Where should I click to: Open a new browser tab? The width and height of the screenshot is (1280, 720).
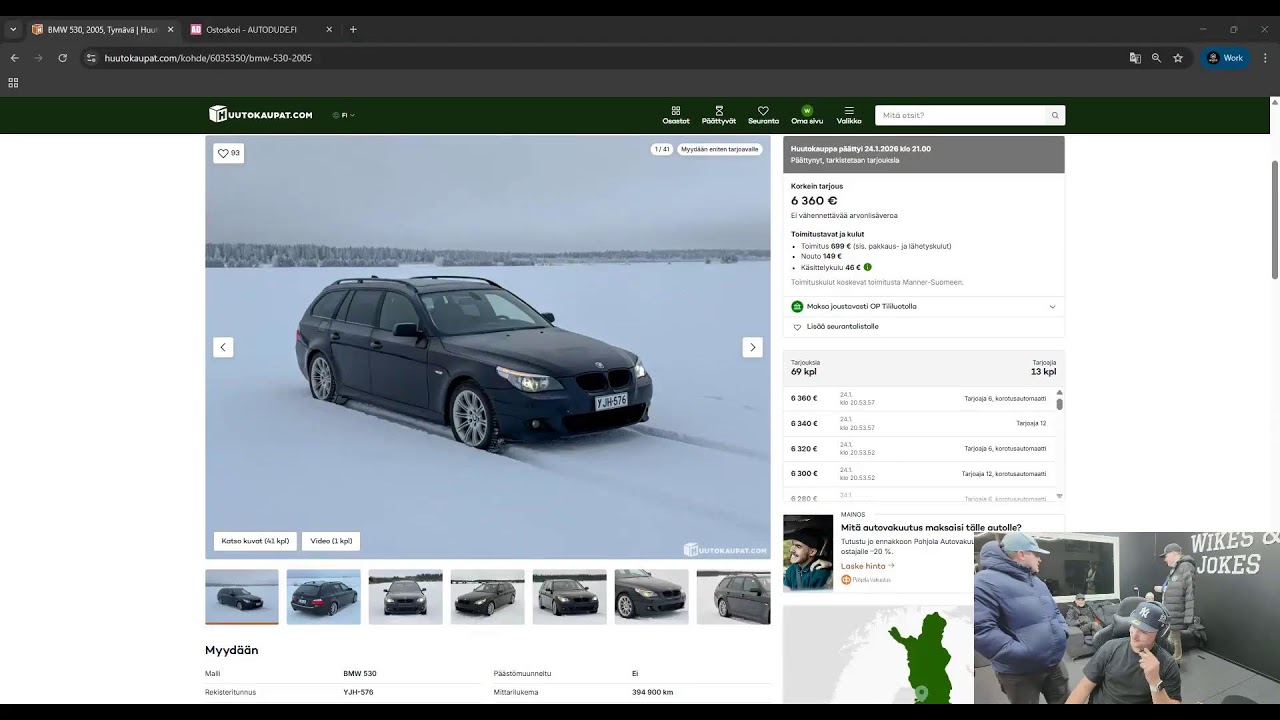tap(353, 30)
